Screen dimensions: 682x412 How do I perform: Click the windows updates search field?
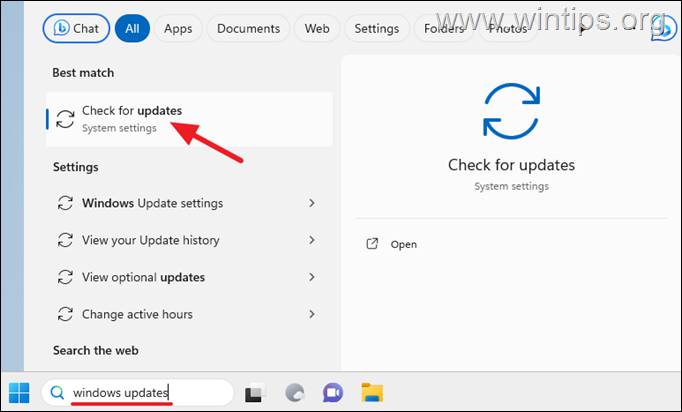[137, 393]
